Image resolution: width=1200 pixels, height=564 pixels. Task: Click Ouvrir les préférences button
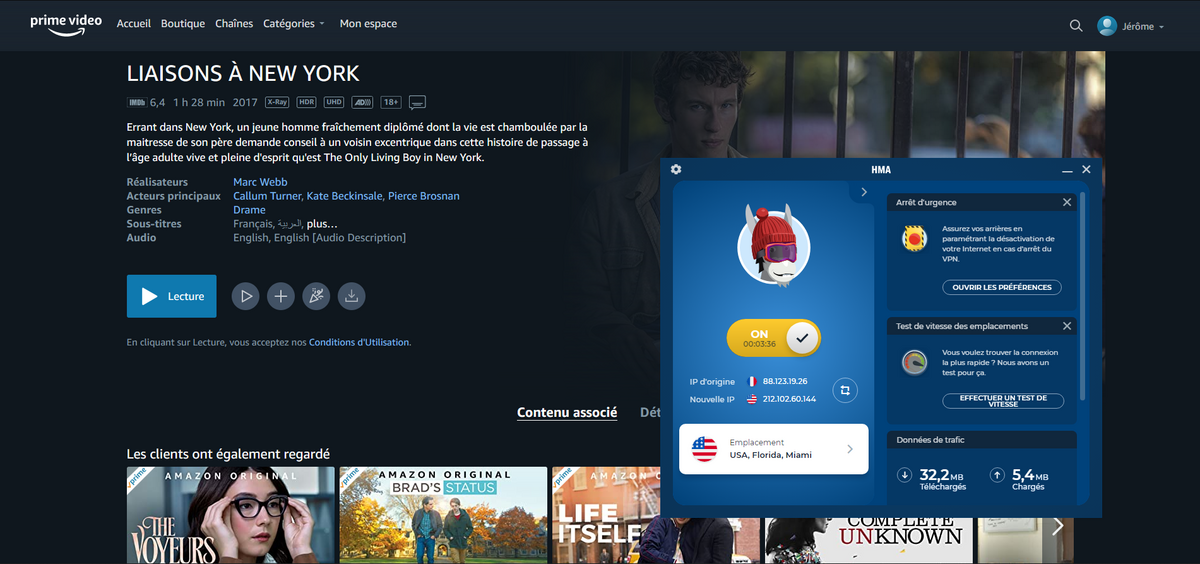point(1001,287)
